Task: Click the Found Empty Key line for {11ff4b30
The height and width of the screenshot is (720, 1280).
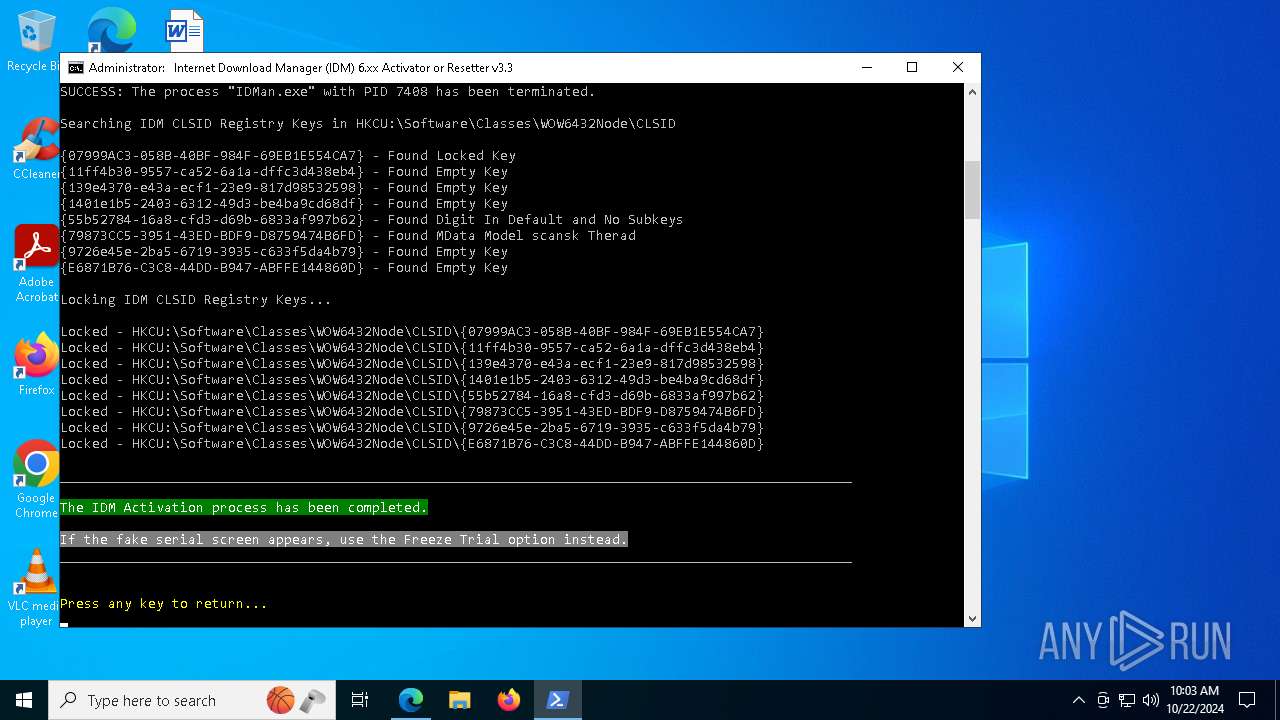Action: point(284,172)
